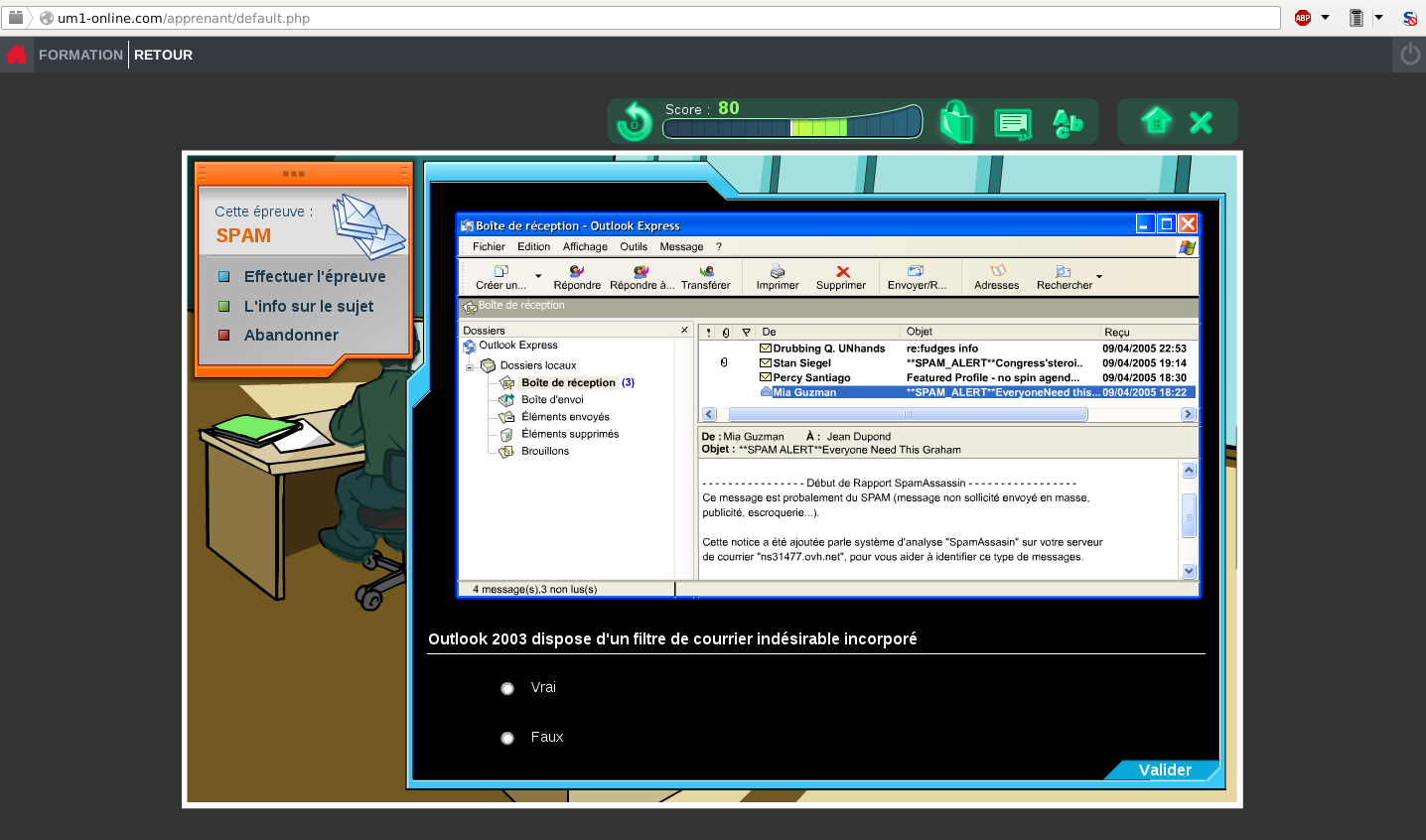
Task: Click the red home icon in top bar
Action: click(x=16, y=55)
